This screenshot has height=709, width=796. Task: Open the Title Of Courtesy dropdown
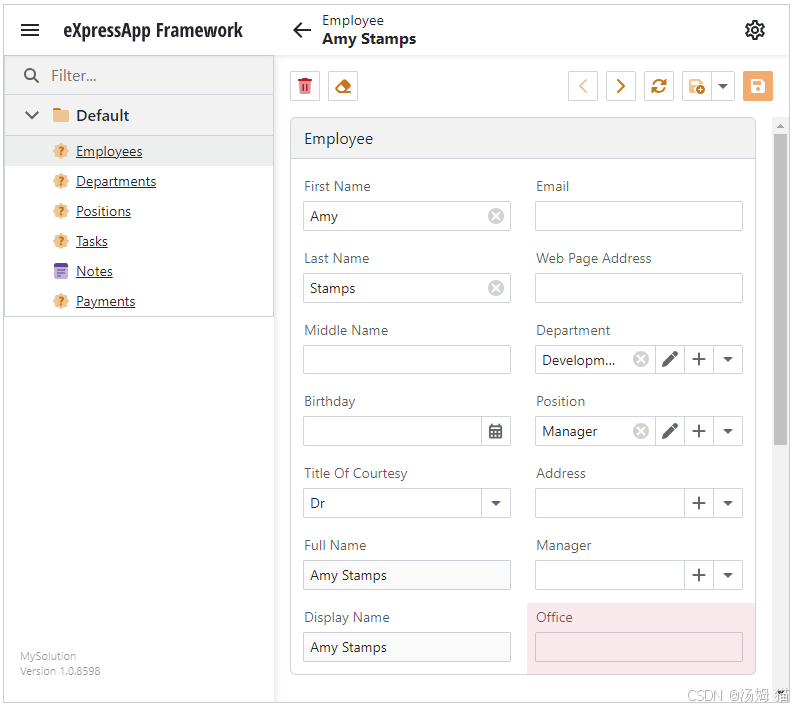pos(496,503)
